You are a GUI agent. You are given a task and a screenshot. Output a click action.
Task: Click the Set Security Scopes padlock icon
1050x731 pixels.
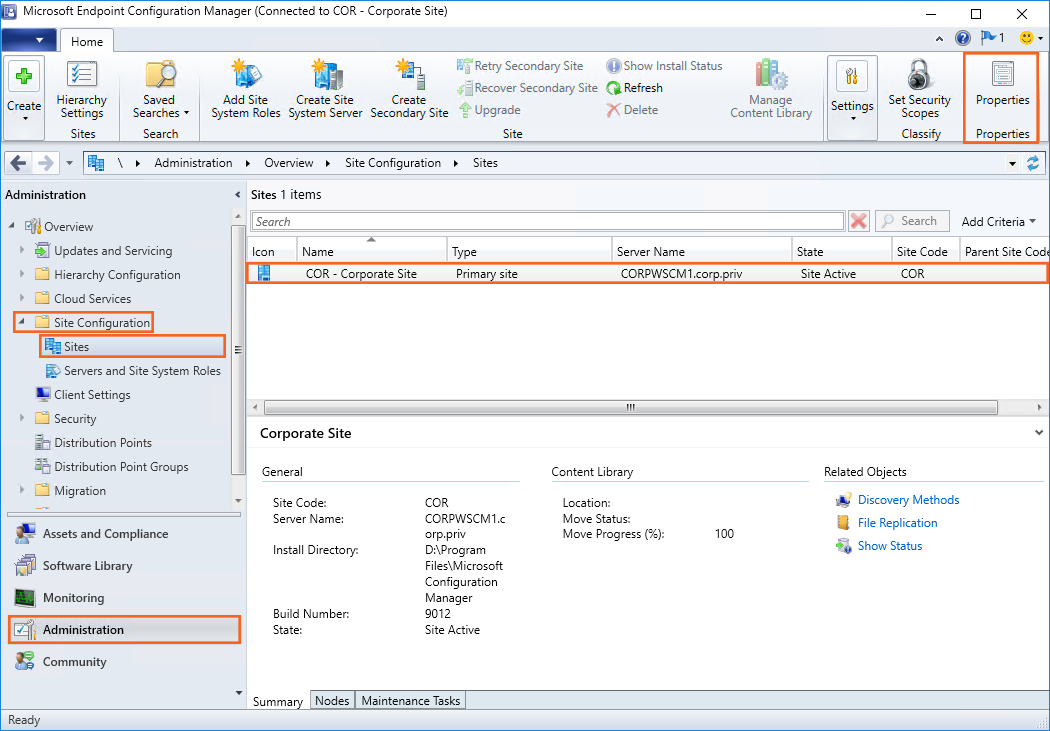click(919, 76)
